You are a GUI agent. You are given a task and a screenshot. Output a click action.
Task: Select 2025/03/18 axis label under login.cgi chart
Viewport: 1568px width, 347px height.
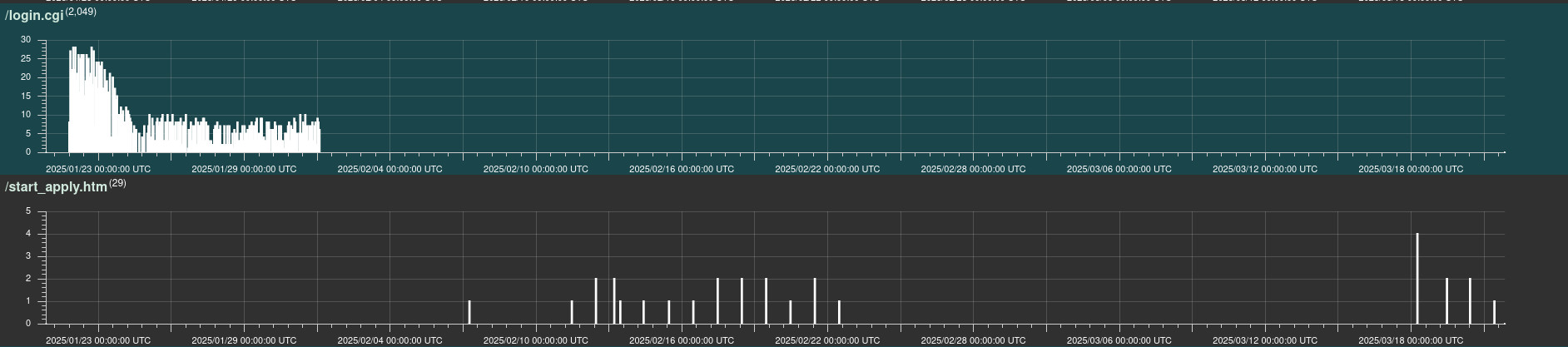(1411, 169)
